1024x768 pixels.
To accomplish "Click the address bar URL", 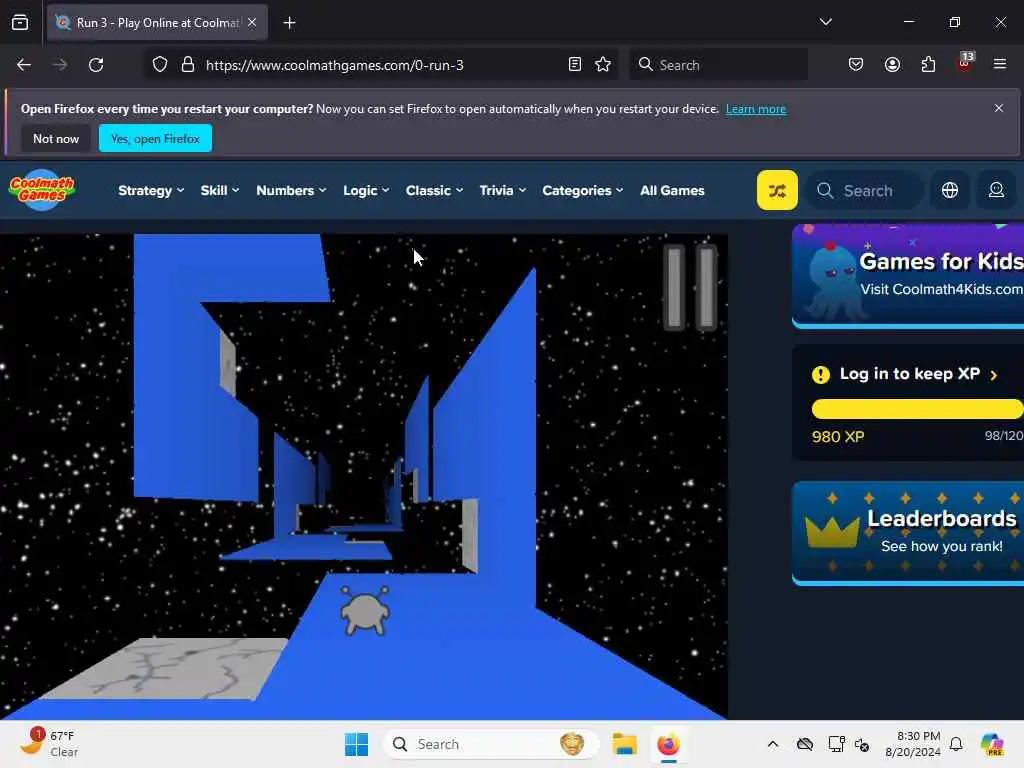I will pyautogui.click(x=334, y=65).
